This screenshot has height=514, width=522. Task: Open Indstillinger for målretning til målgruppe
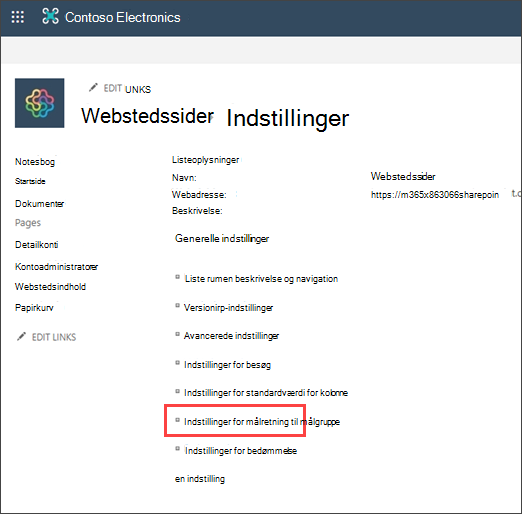pyautogui.click(x=262, y=422)
